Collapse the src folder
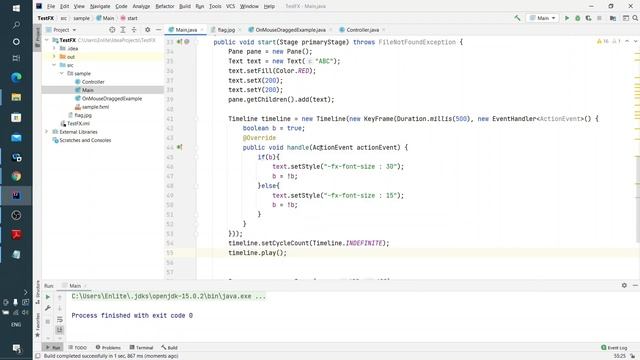The height and width of the screenshot is (360, 640). pos(54,65)
